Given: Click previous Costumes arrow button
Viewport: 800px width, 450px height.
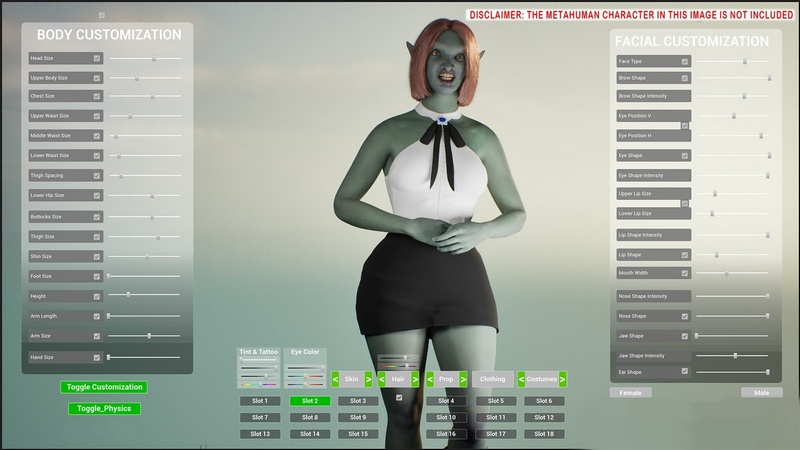Looking at the screenshot, I should [x=521, y=380].
